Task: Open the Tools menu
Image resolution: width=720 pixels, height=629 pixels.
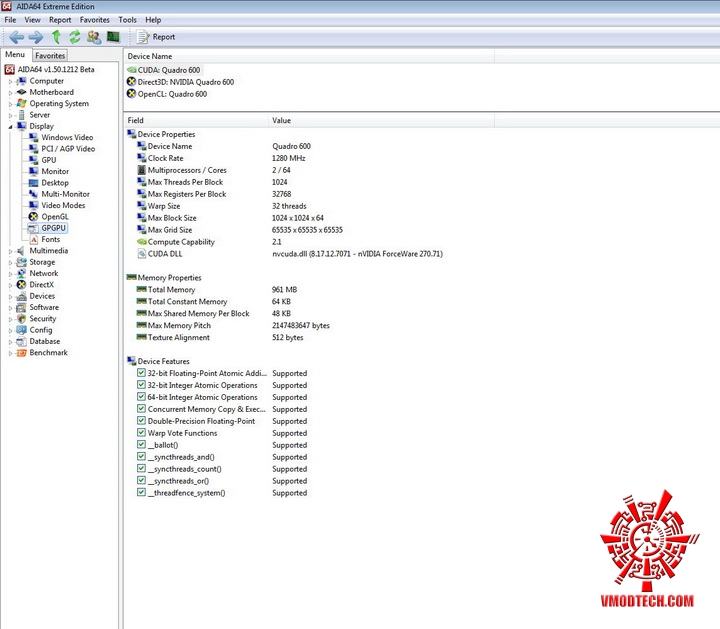Action: [127, 20]
